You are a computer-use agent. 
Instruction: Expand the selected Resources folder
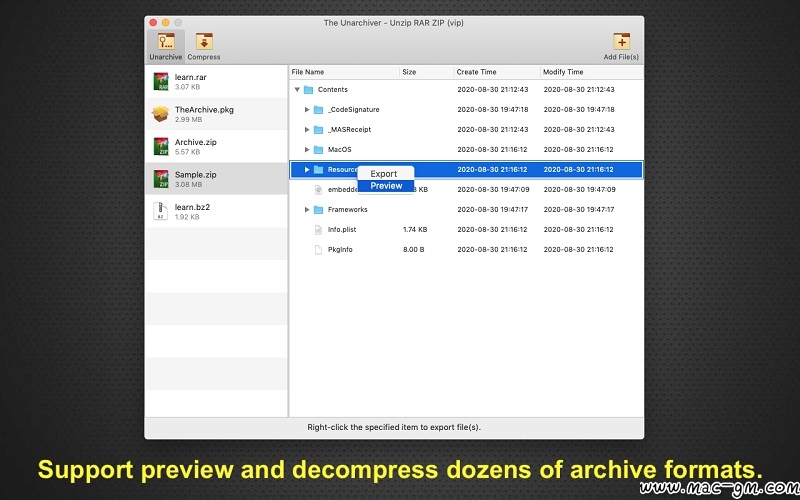(307, 169)
